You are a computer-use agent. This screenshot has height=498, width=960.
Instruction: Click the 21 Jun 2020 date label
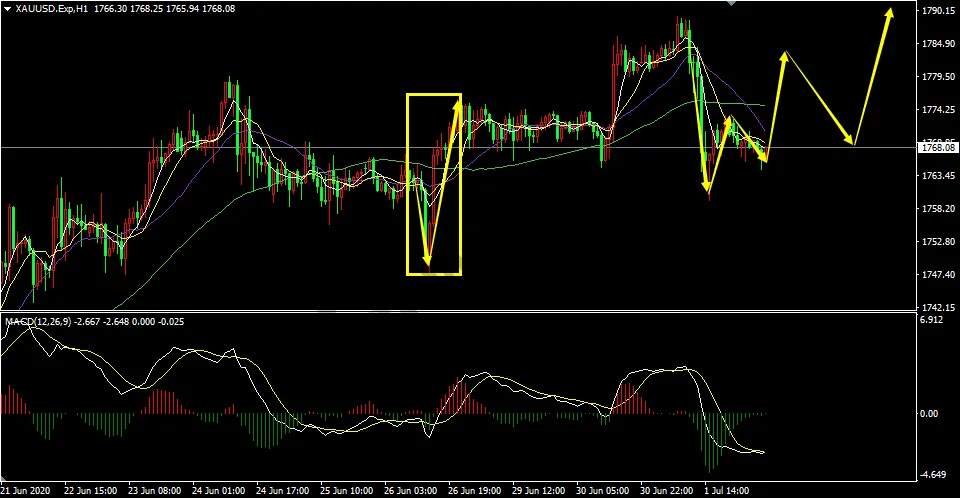pyautogui.click(x=26, y=491)
